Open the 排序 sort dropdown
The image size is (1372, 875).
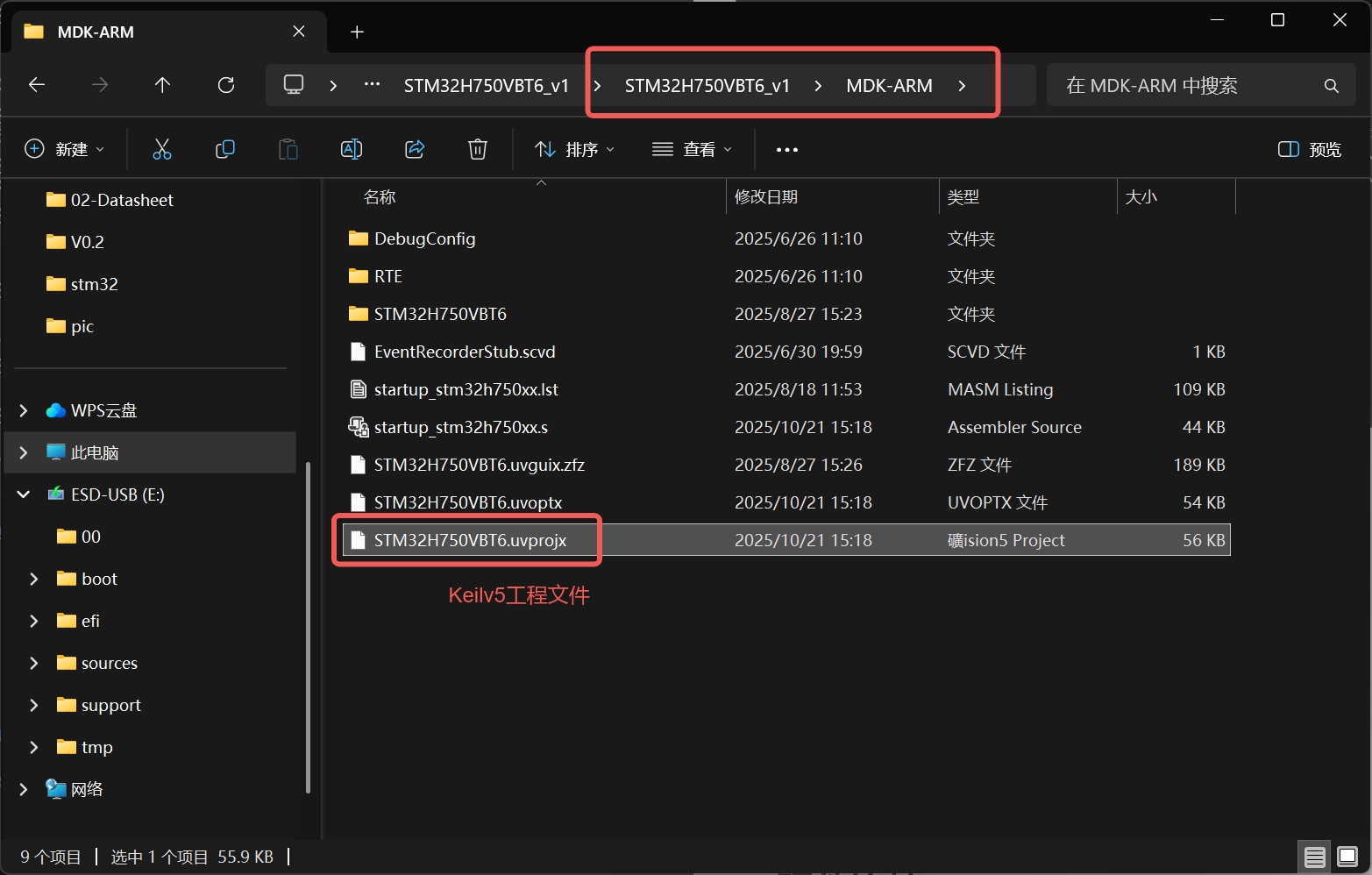pos(575,149)
